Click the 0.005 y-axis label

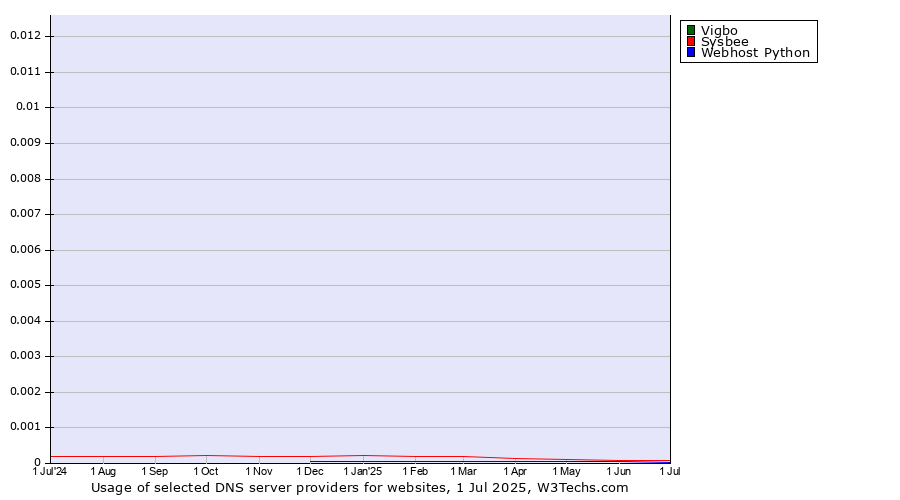pyautogui.click(x=26, y=285)
